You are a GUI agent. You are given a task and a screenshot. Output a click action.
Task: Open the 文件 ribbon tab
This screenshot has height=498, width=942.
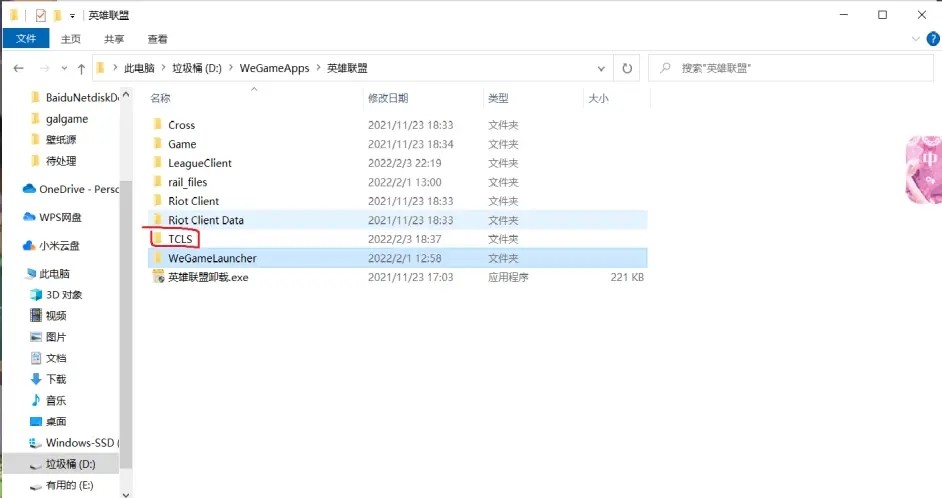(x=26, y=38)
